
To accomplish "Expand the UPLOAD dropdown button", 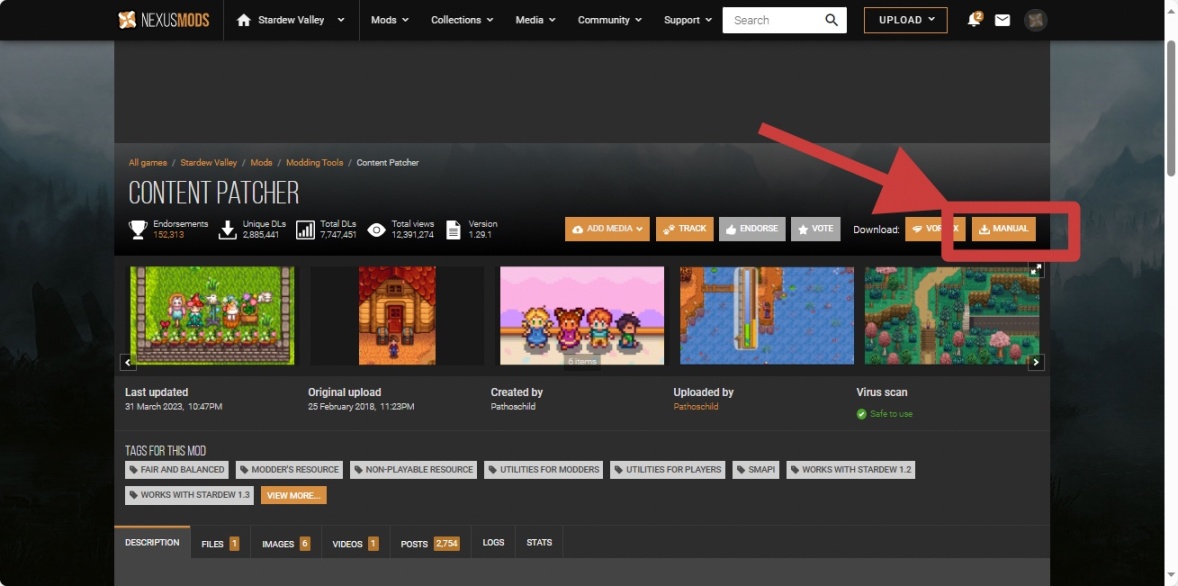I will click(905, 20).
